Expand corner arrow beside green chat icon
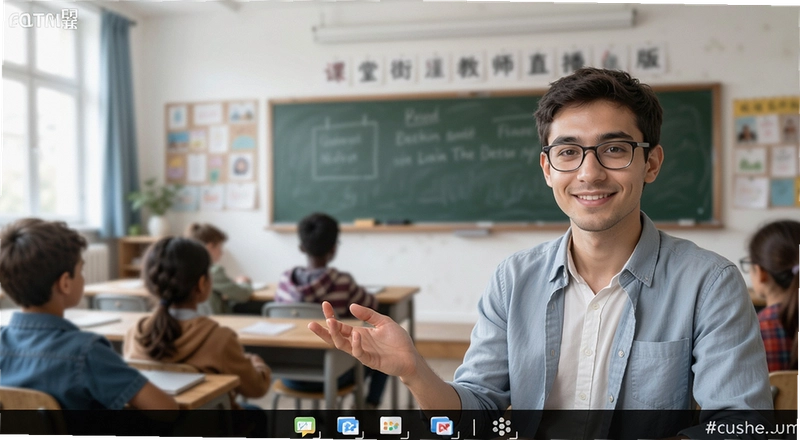The width and height of the screenshot is (800, 440). point(318,435)
